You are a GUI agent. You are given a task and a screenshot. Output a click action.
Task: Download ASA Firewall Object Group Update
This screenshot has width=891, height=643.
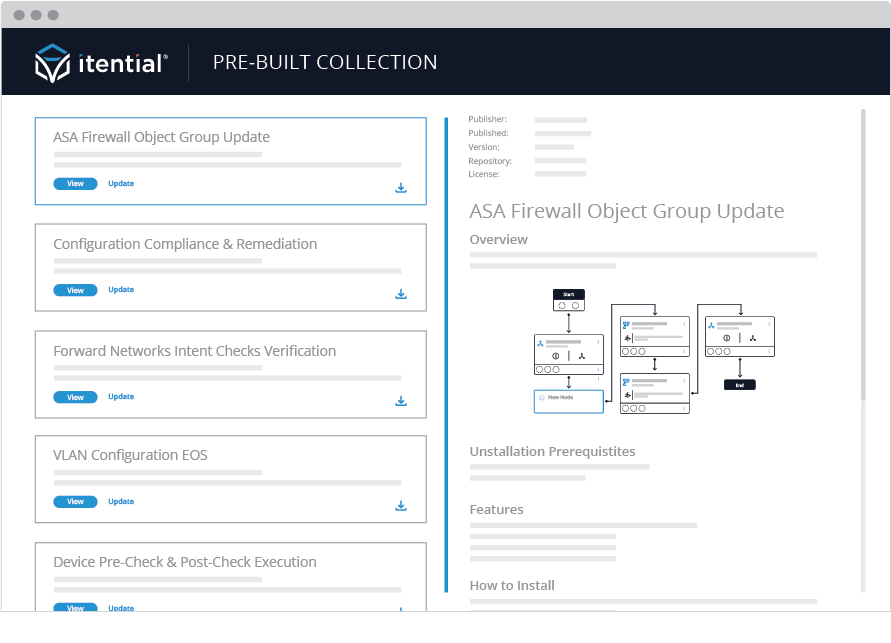coord(401,187)
